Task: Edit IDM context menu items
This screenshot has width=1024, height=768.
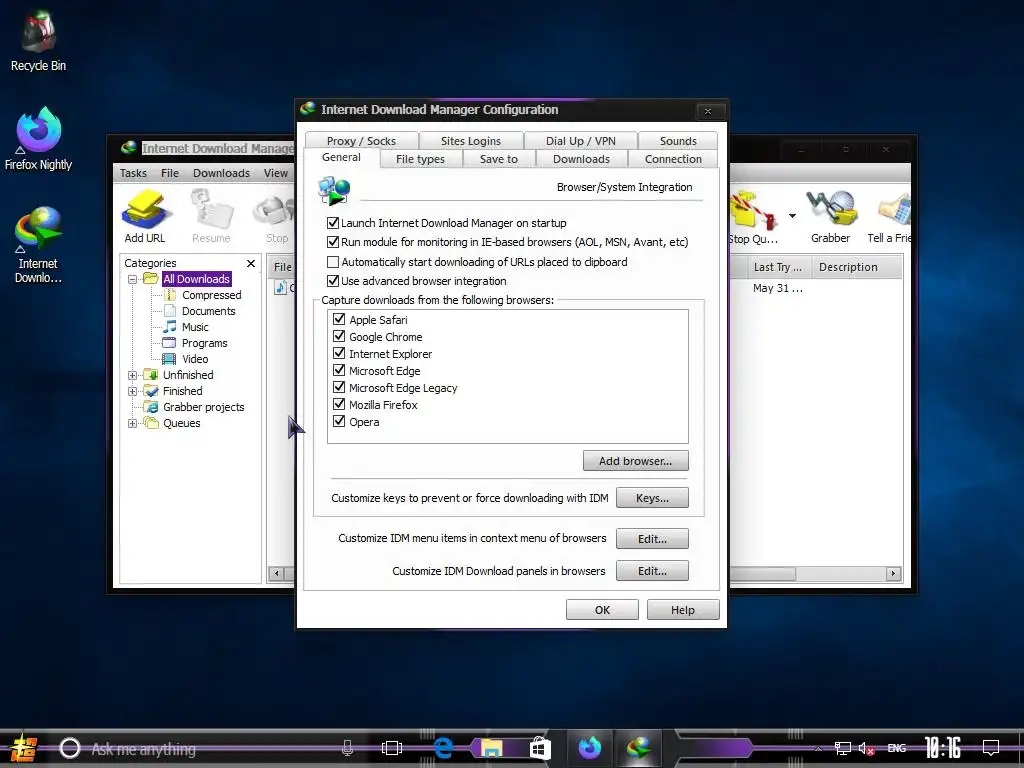Action: [x=652, y=539]
